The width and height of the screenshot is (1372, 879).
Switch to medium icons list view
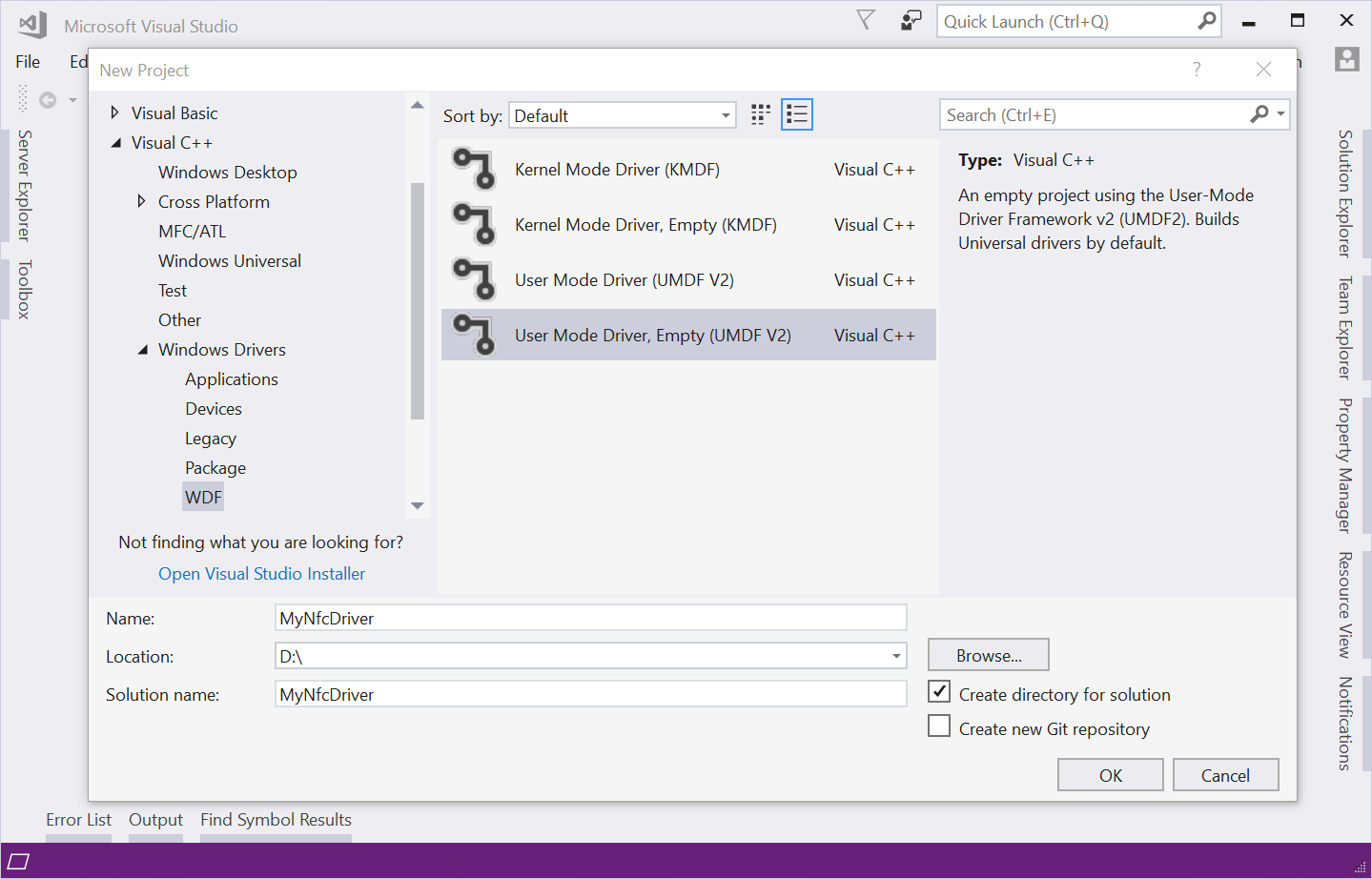click(x=797, y=115)
